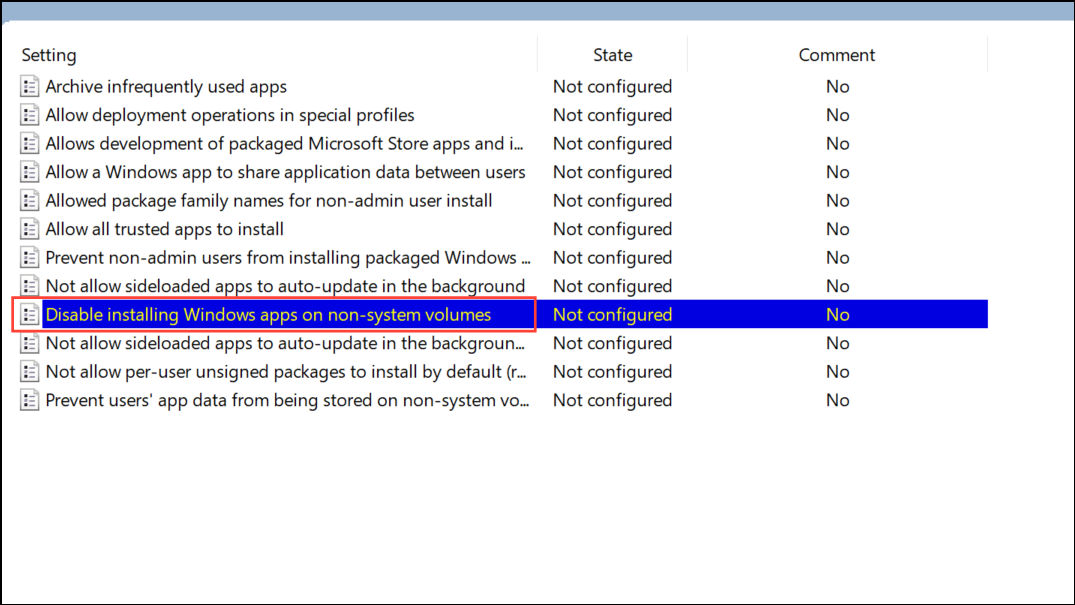Click icon next to Prevent users' app data policy

tap(29, 400)
